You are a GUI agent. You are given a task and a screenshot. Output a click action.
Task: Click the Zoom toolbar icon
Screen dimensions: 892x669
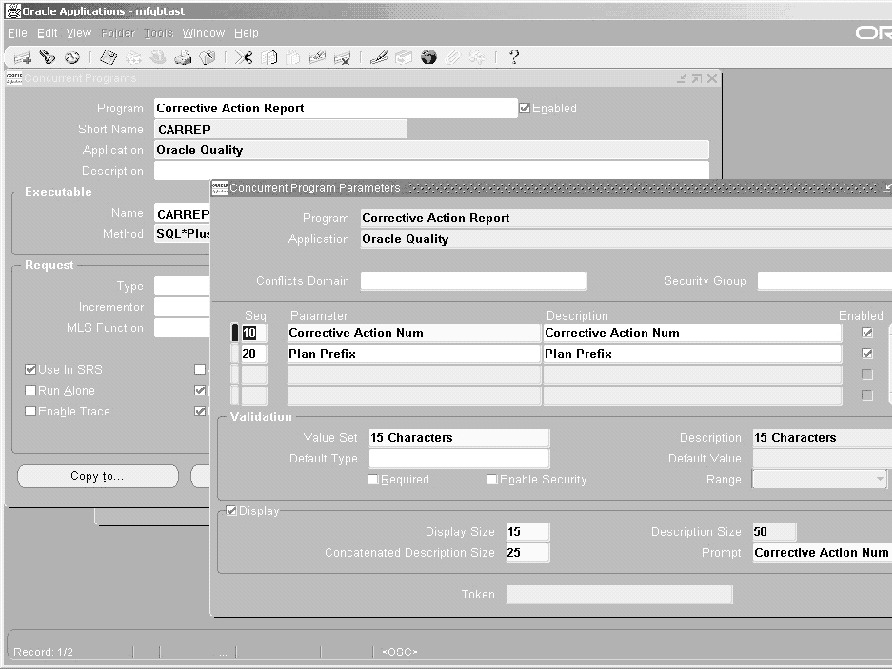click(x=403, y=57)
